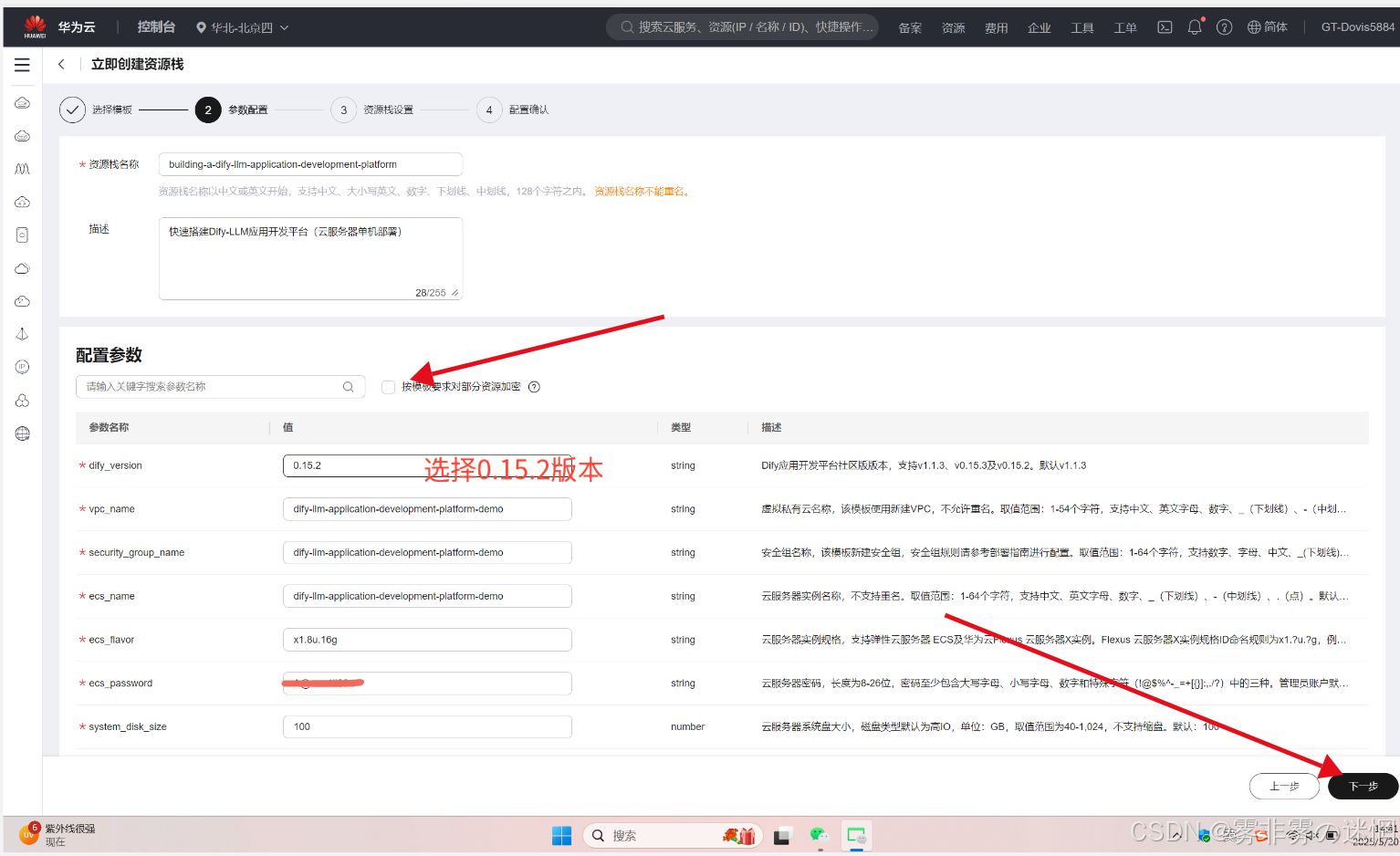Edit the system_disk_size value 100
This screenshot has width=1400, height=856.
tap(427, 726)
